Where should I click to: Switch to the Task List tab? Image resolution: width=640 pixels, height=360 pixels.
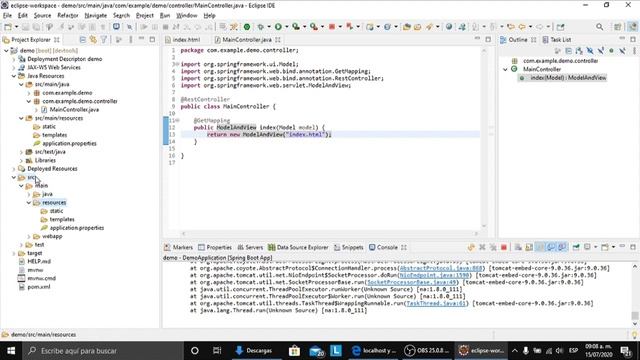pos(557,40)
